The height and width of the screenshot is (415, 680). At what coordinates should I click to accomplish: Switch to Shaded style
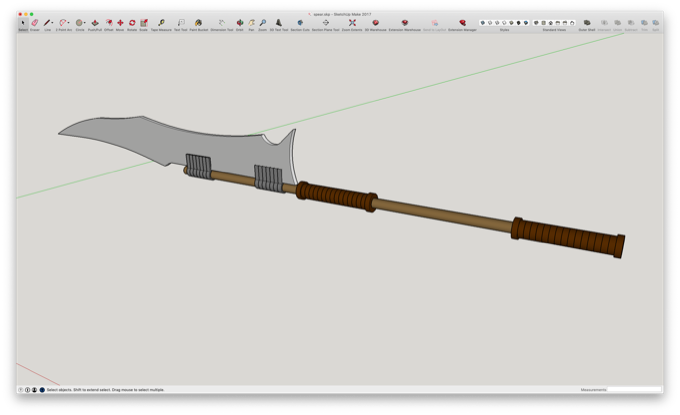pyautogui.click(x=511, y=23)
